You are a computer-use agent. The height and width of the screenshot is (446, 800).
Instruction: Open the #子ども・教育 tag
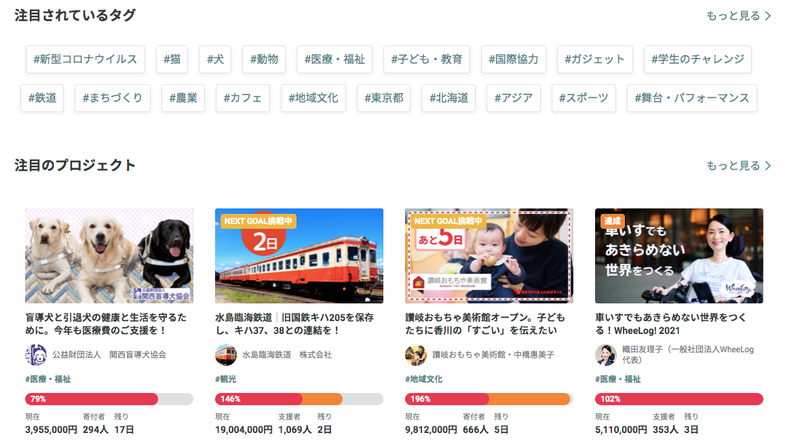click(427, 59)
